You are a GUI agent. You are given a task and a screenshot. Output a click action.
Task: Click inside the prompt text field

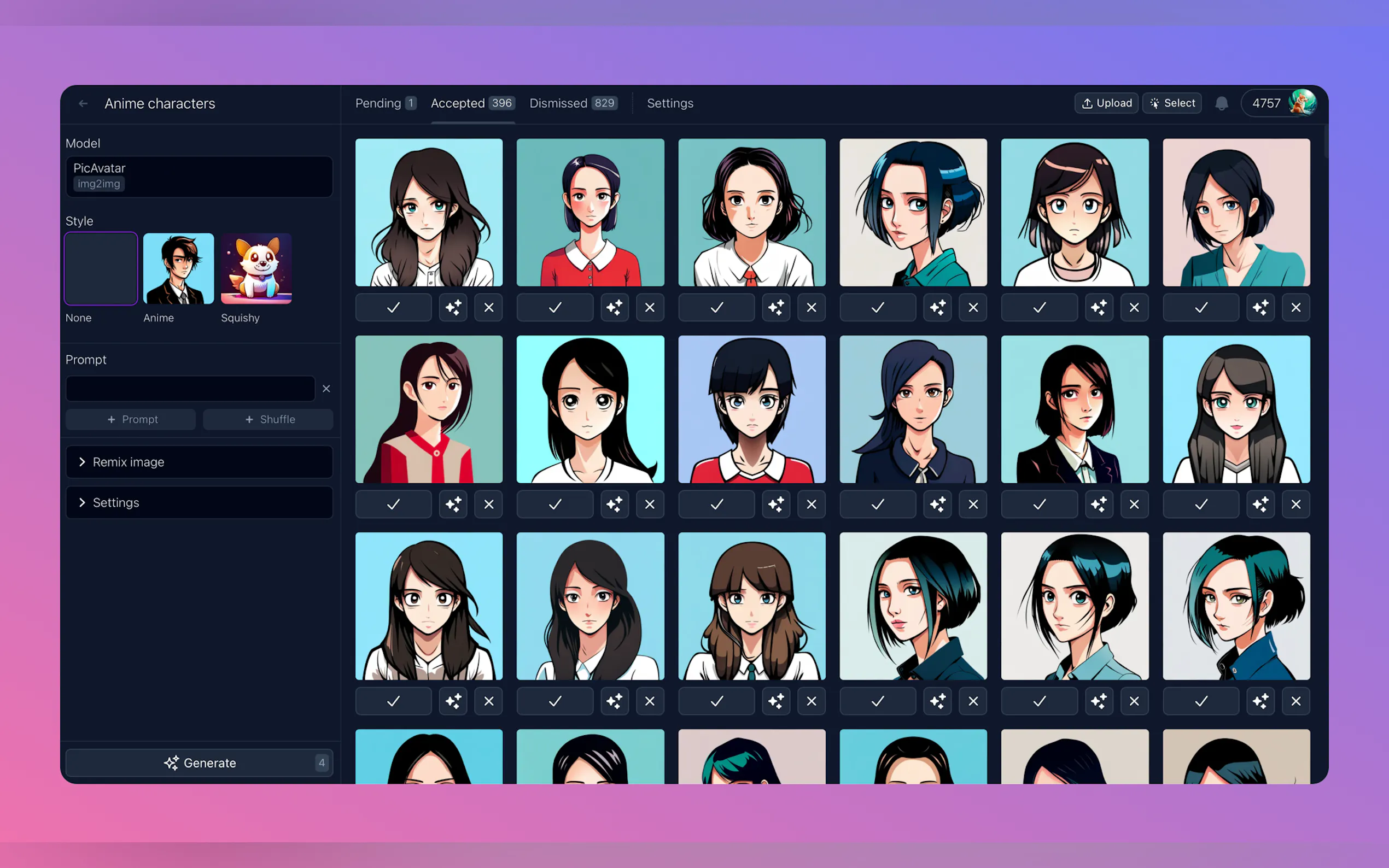coord(190,389)
